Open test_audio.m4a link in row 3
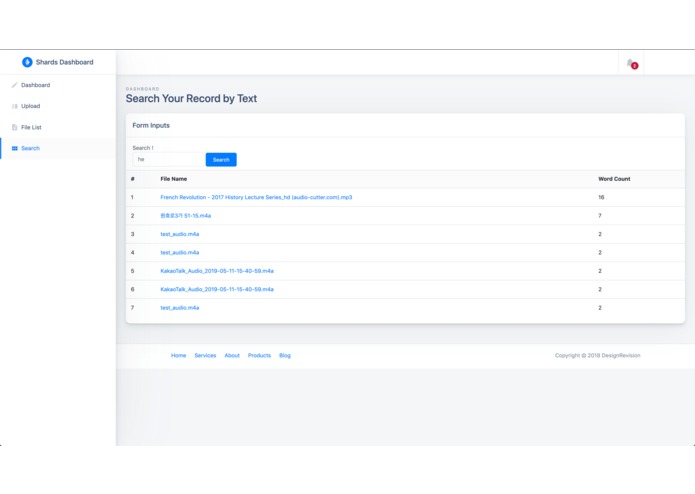 [x=180, y=234]
